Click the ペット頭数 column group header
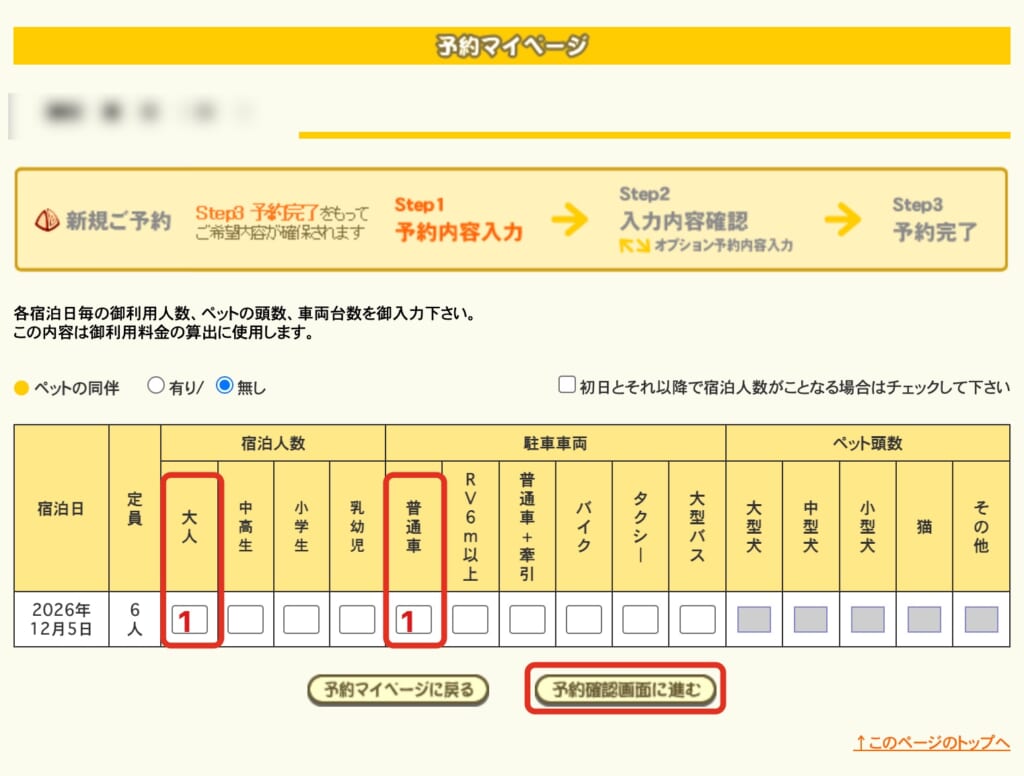 coord(868,444)
